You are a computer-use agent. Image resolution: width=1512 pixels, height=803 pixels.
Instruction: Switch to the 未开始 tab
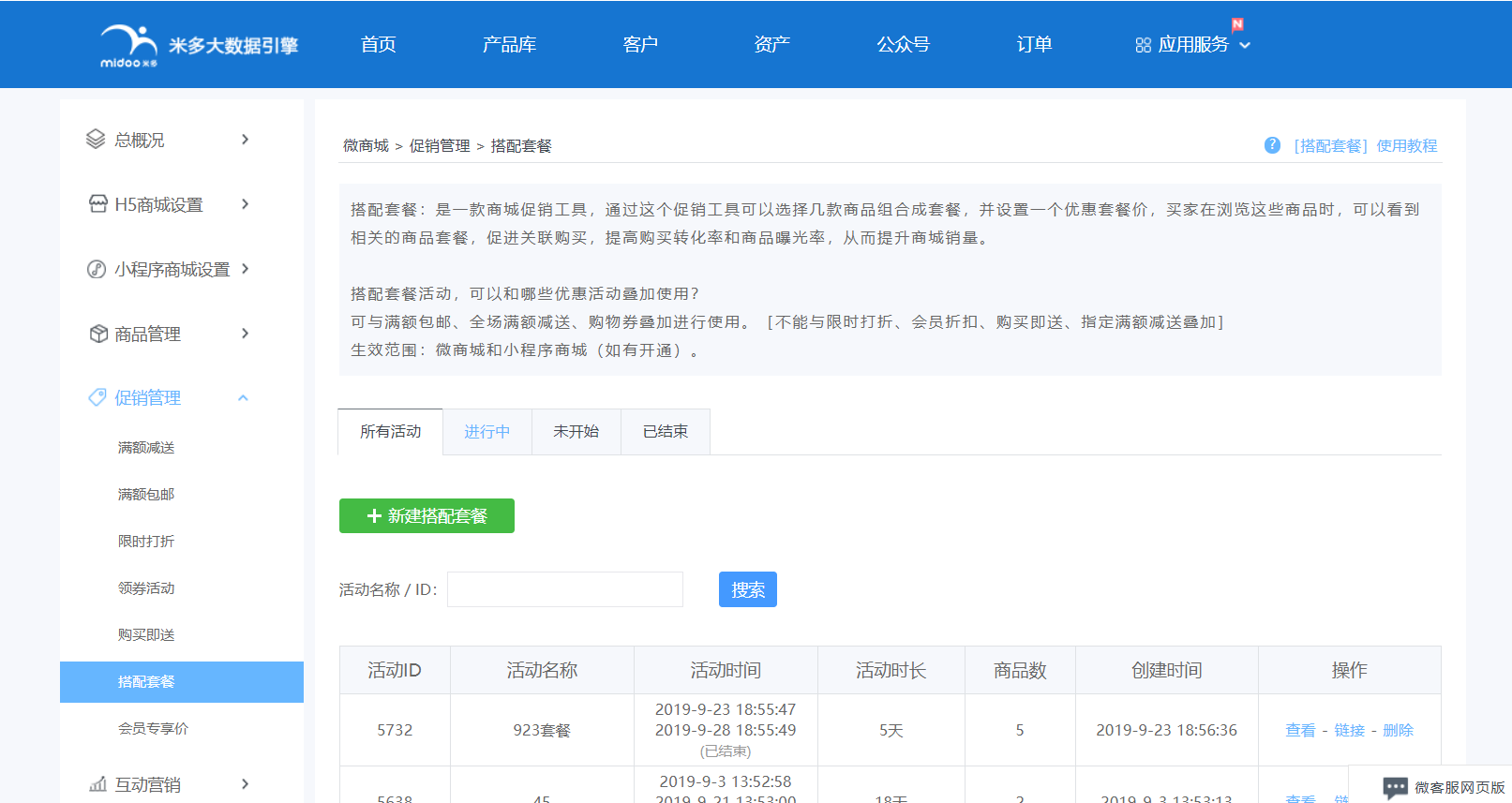576,432
